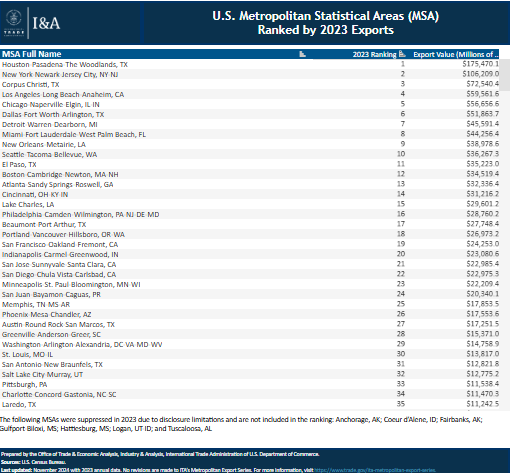Click export value $175,470.1
This screenshot has width=513, height=473.
[480, 64]
